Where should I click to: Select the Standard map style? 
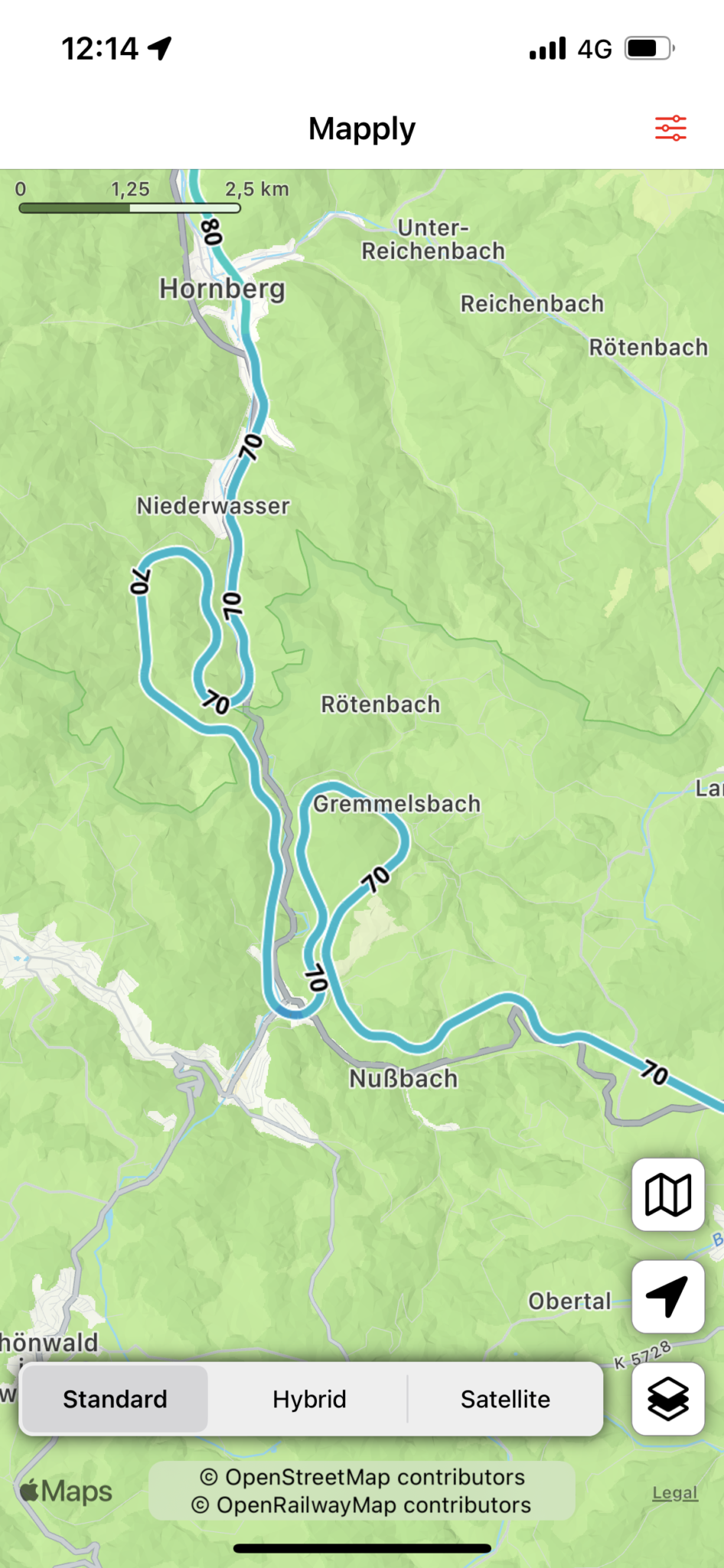(115, 1399)
